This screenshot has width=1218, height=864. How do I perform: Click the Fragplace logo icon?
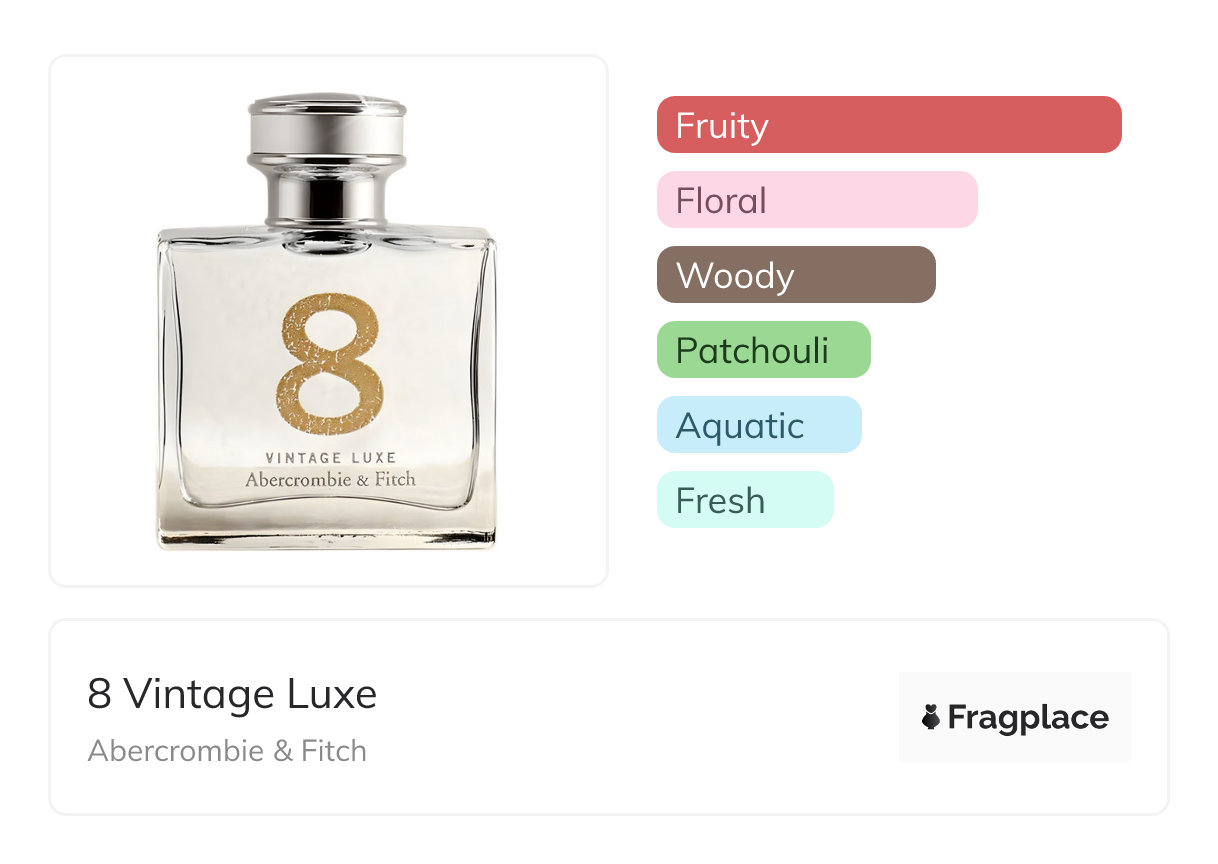(931, 717)
